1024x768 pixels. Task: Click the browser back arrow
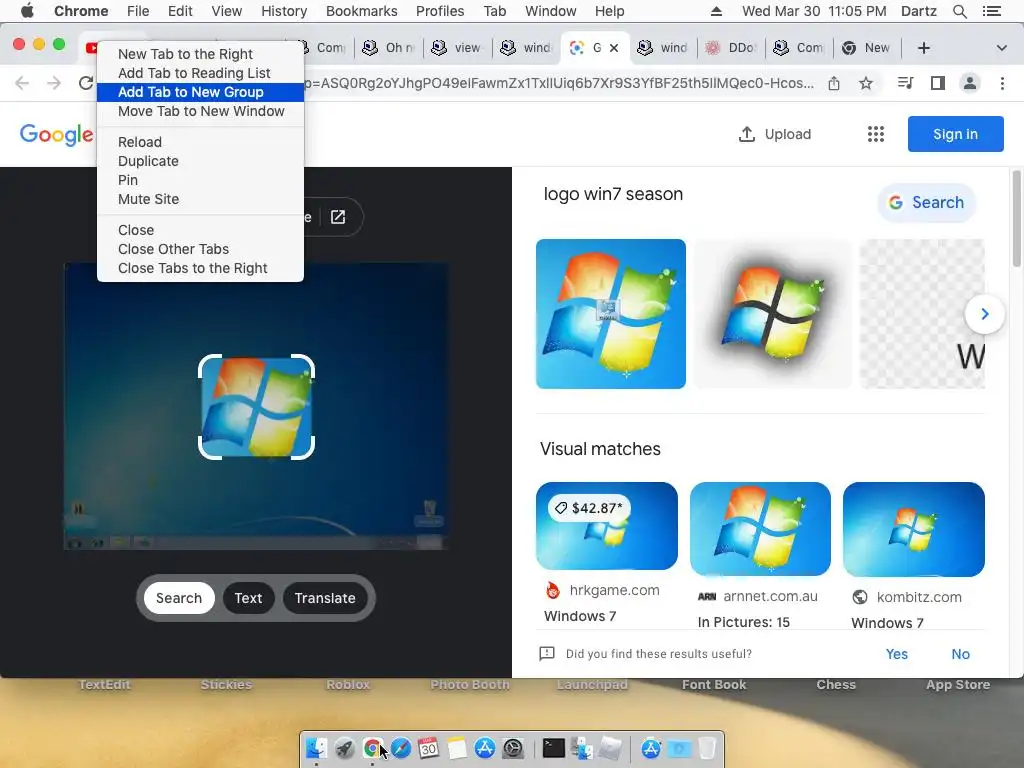tap(22, 83)
